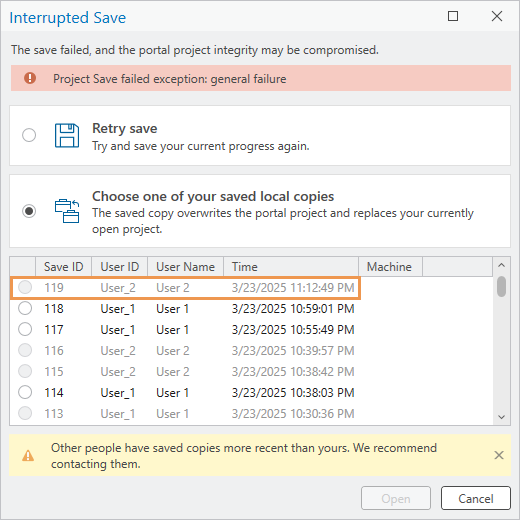This screenshot has height=520, width=520.
Task: Click the yellow warning triangle icon
Action: (28, 455)
